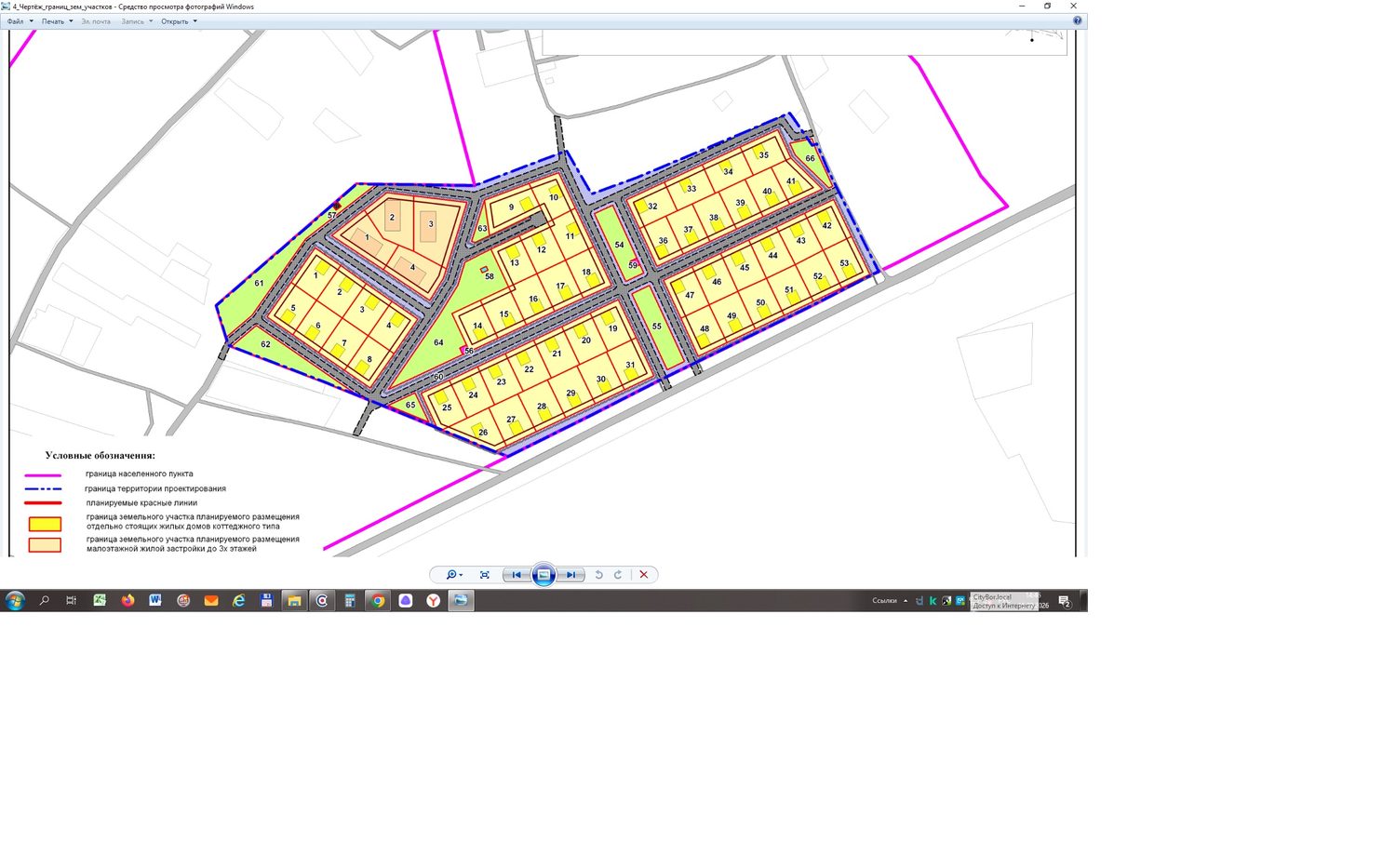Open the Help question mark icon
Viewport: 1396px width, 868px height.
1078,20
